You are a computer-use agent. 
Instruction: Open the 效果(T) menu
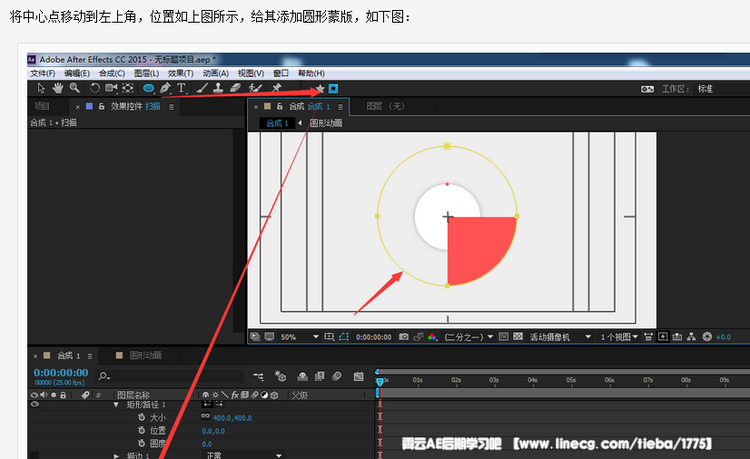(x=180, y=73)
